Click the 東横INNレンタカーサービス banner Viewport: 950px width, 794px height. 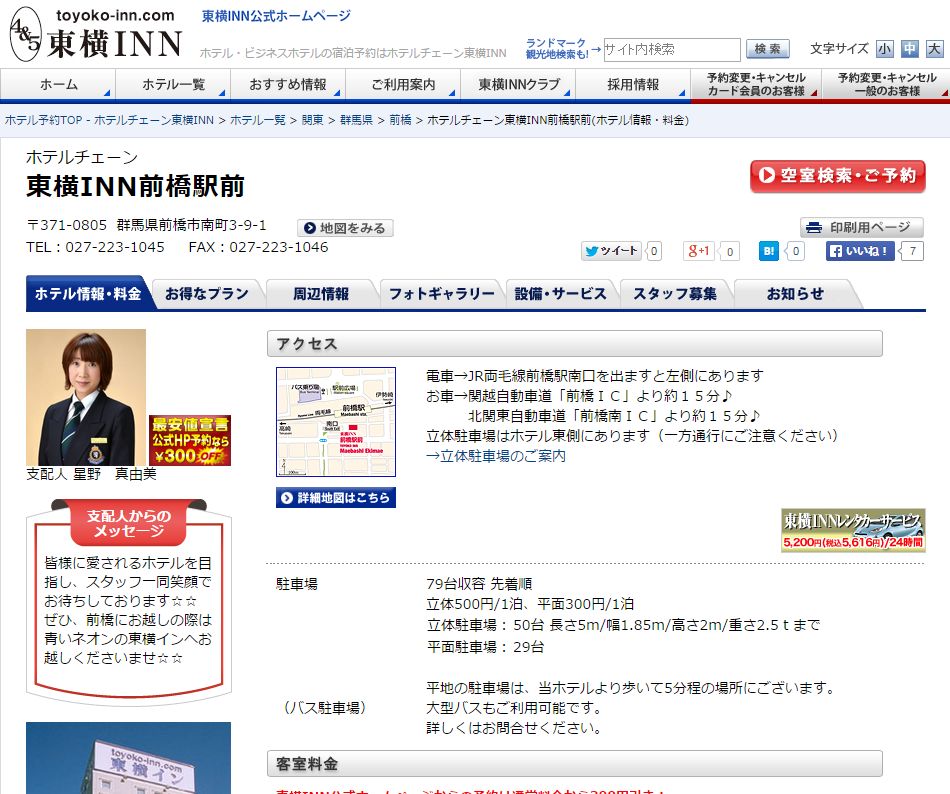click(853, 530)
